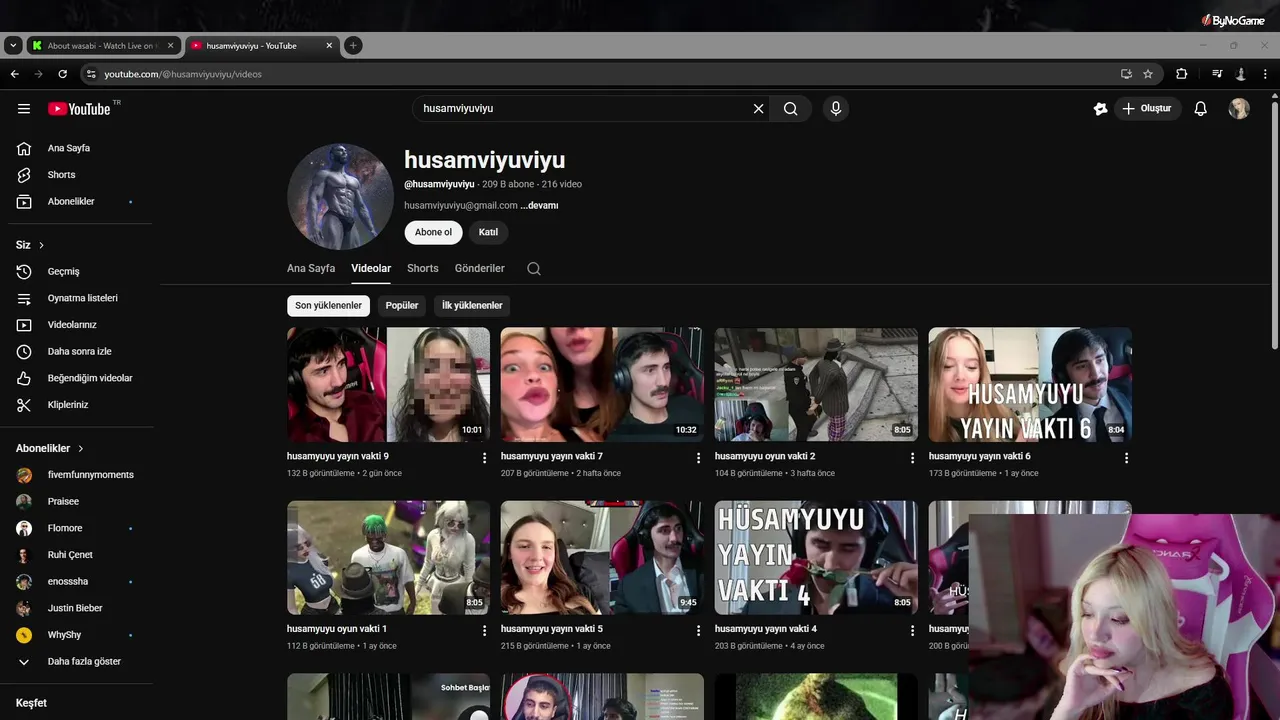Screen dimensions: 1280x720
Task: Click the sparkle icon beside Oluştur
Action: [1100, 109]
